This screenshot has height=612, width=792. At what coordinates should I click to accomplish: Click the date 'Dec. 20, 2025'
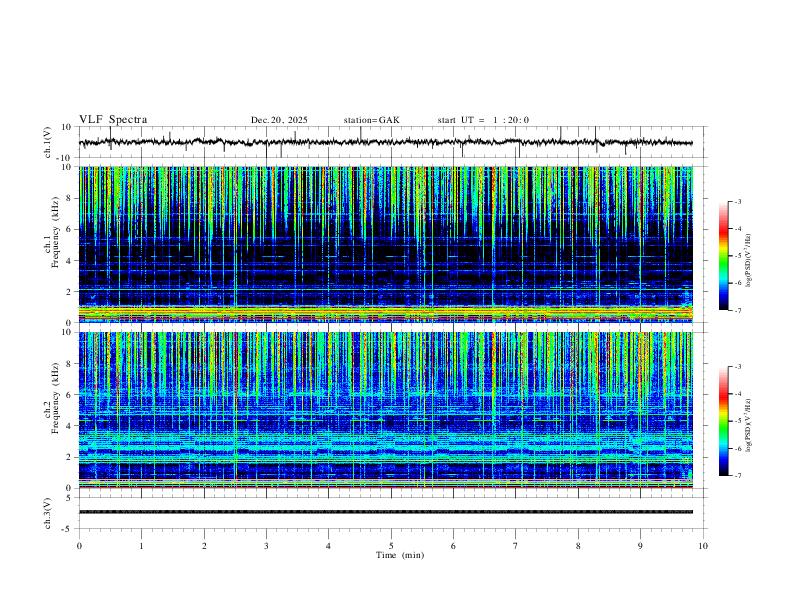click(x=279, y=120)
